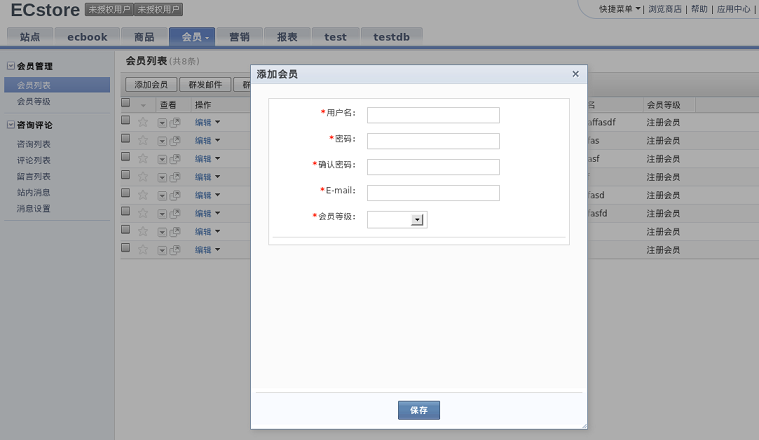Viewport: 759px width, 440px height.
Task: Click the expand-detail icon in the second row
Action: [163, 141]
